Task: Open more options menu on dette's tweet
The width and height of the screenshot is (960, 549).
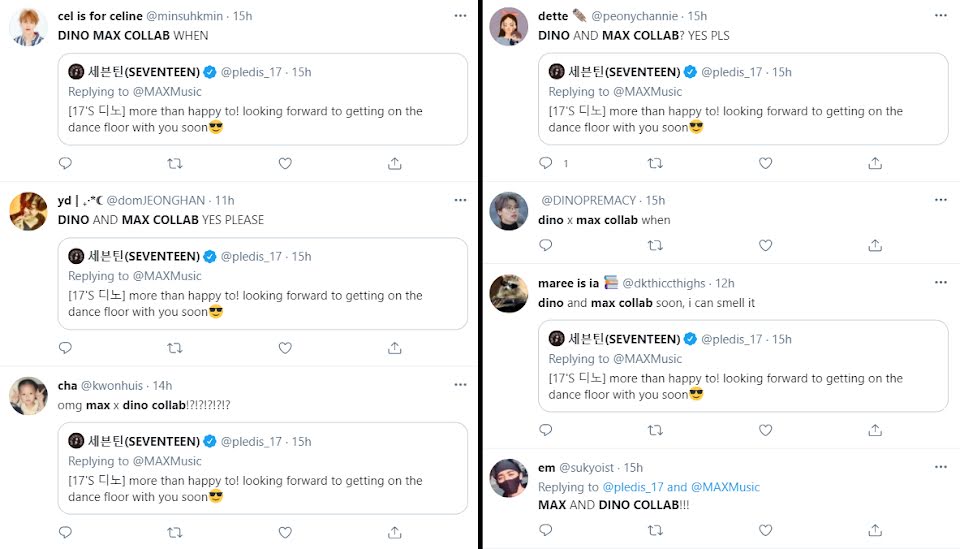Action: point(939,16)
